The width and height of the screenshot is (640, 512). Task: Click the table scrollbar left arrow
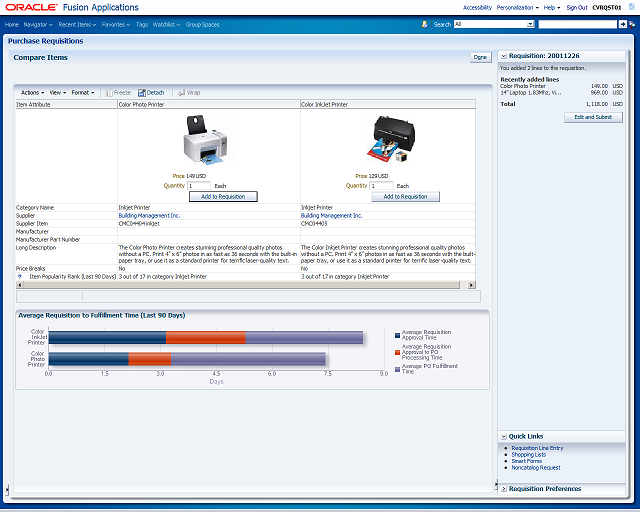pos(20,285)
